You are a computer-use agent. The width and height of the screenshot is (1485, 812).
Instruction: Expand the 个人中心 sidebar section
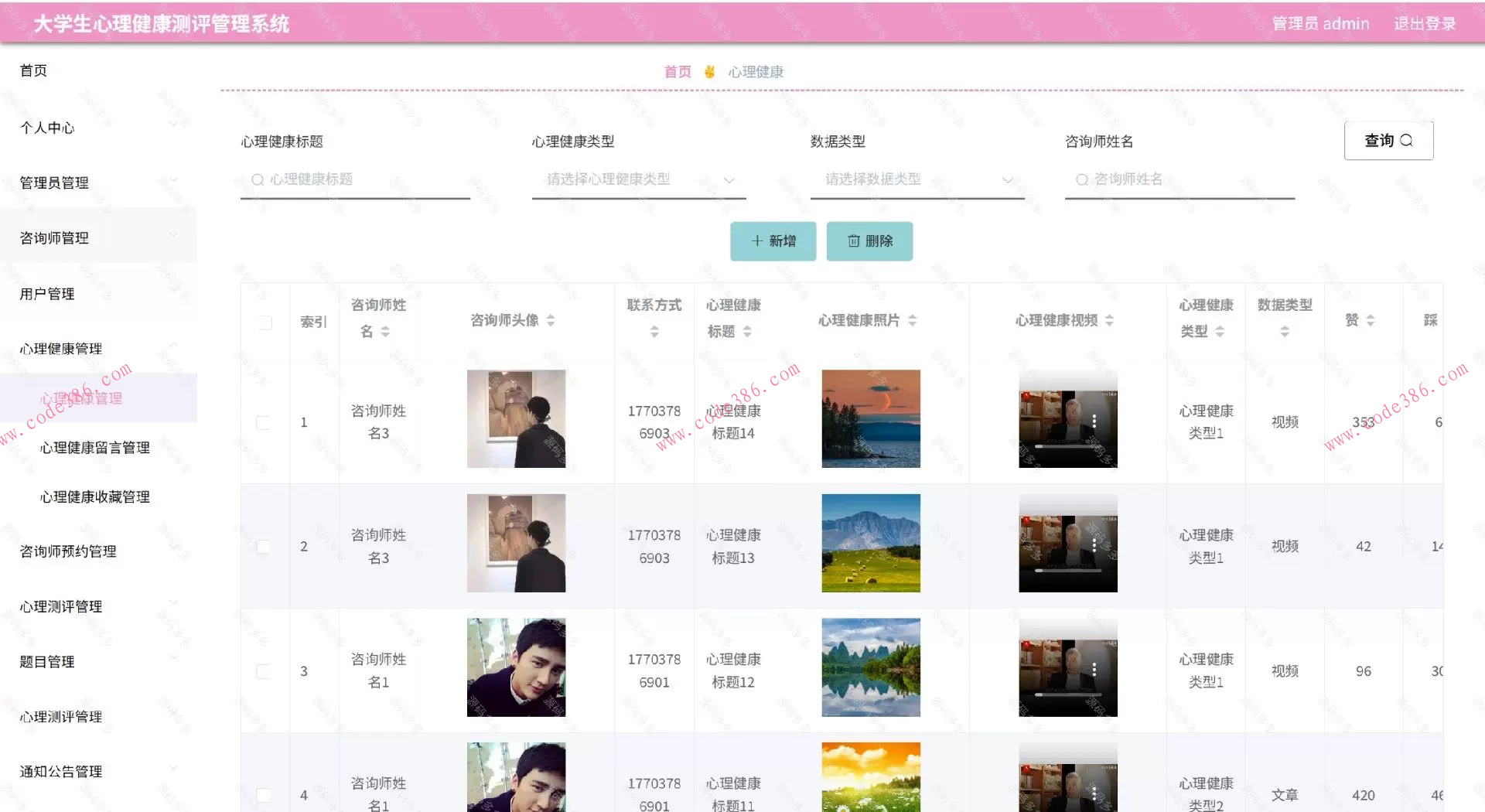[x=46, y=128]
